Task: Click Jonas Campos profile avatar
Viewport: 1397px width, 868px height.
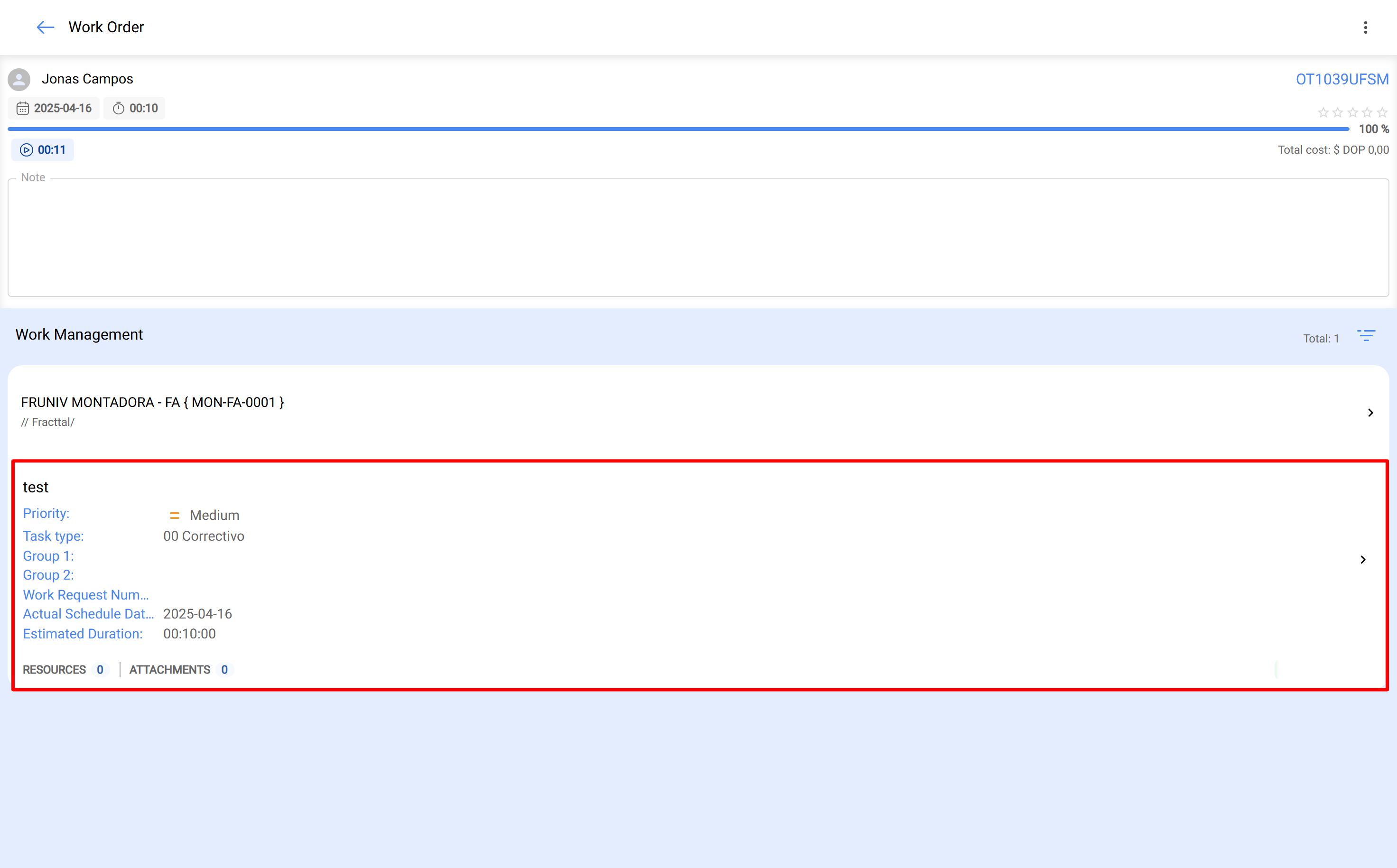Action: pyautogui.click(x=19, y=79)
